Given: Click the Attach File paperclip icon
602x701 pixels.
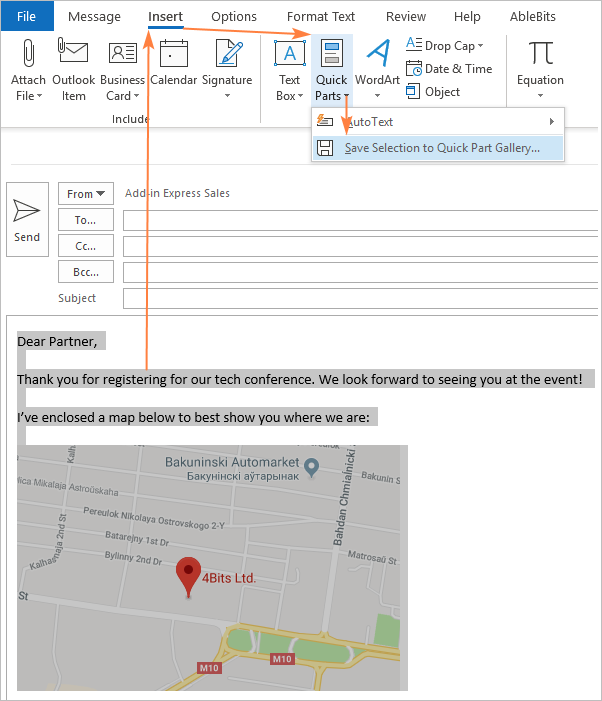Looking at the screenshot, I should [27, 53].
